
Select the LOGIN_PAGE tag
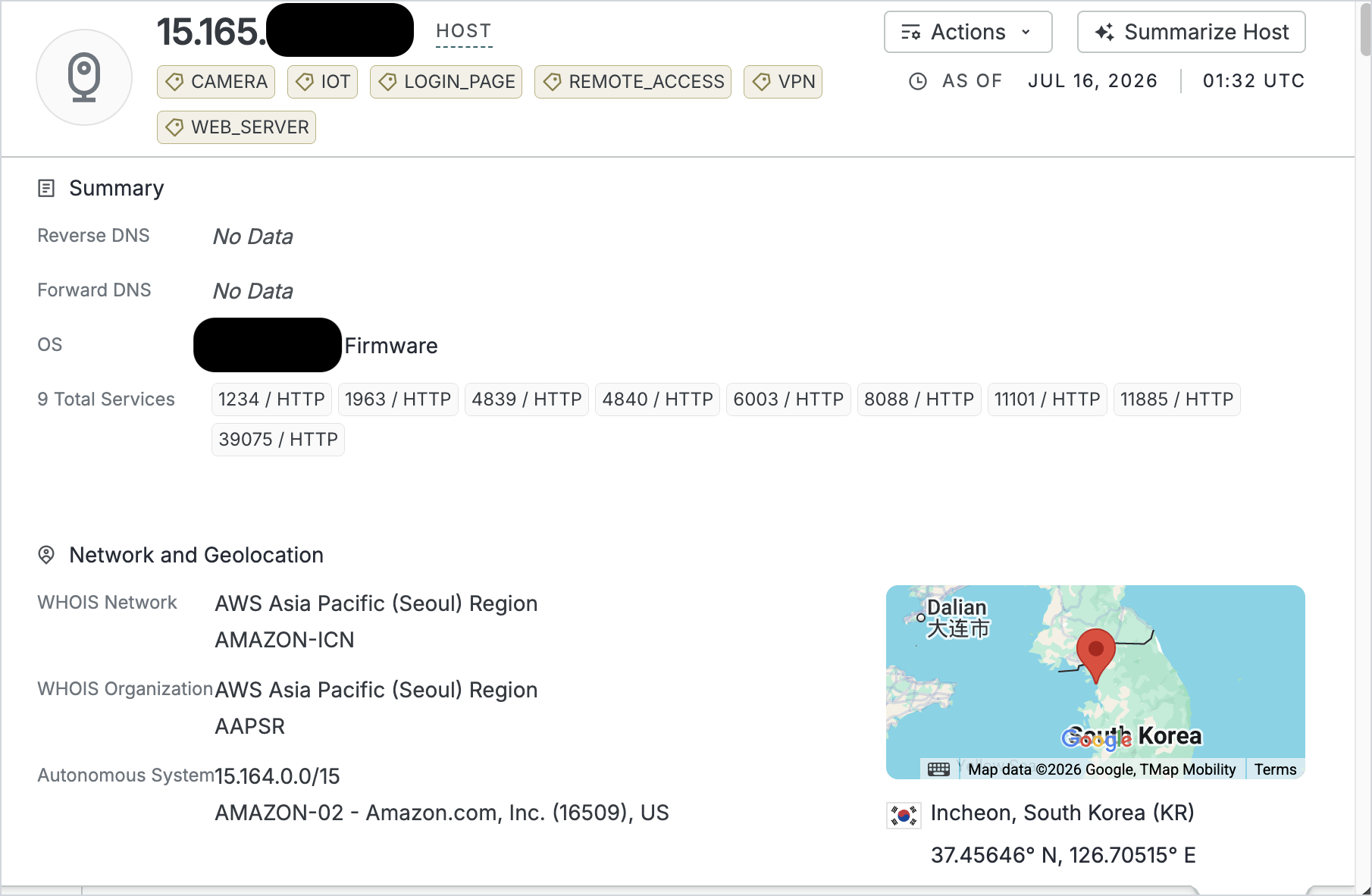coord(446,82)
